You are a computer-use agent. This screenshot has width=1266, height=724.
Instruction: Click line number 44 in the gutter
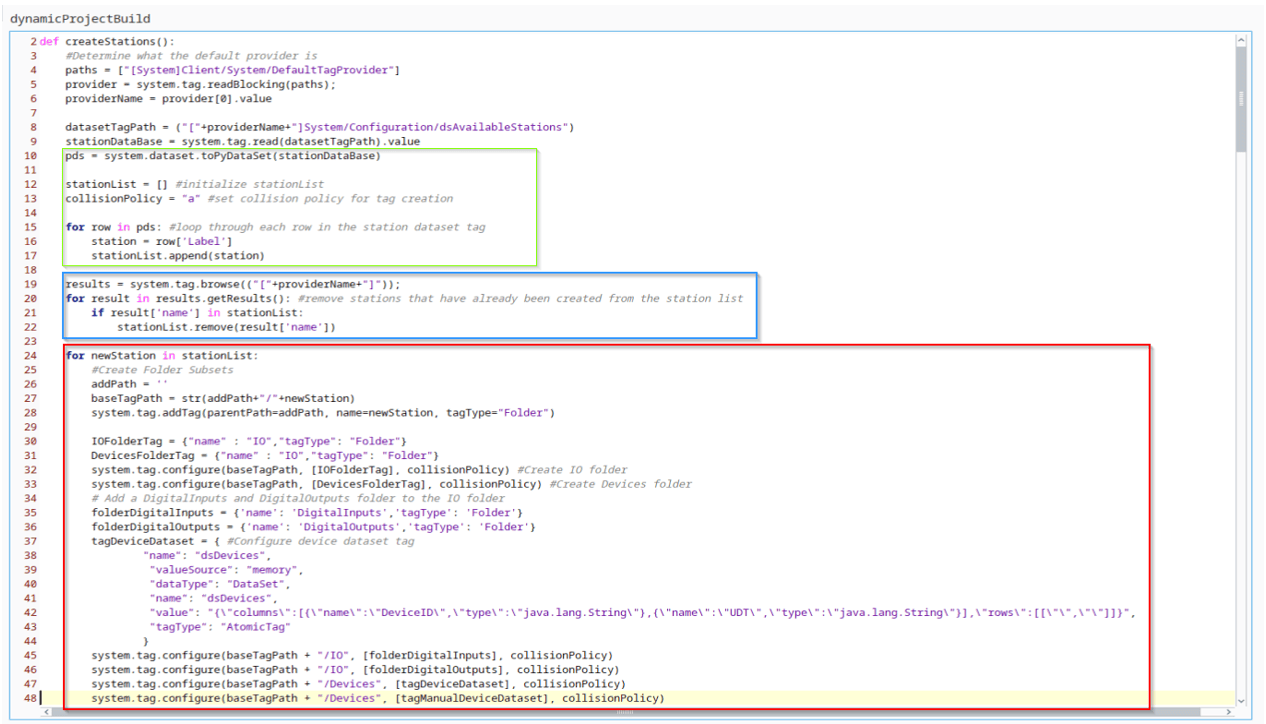pyautogui.click(x=30, y=641)
